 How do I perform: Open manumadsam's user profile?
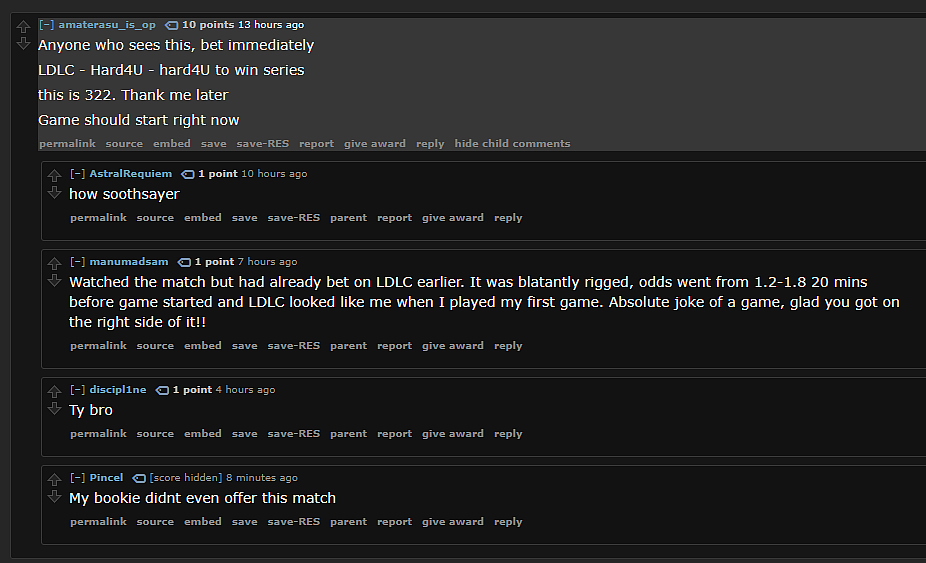129,261
